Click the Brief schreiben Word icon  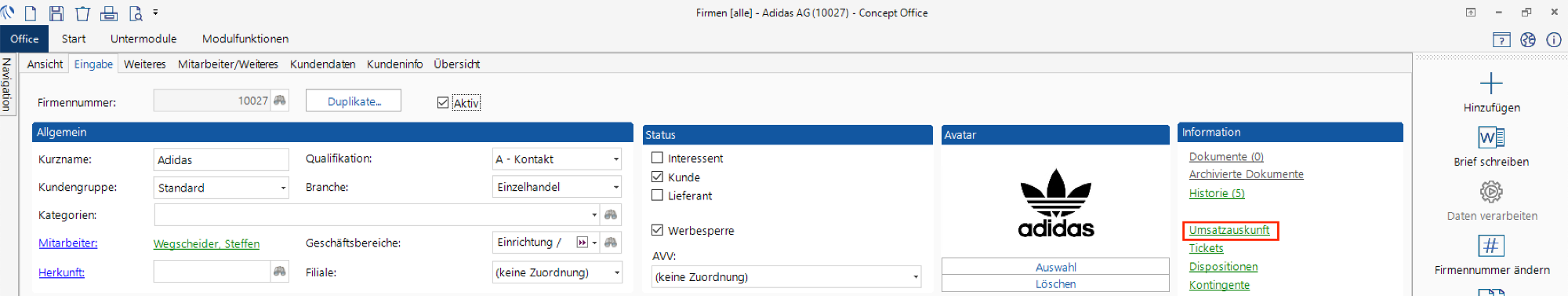tap(1491, 137)
